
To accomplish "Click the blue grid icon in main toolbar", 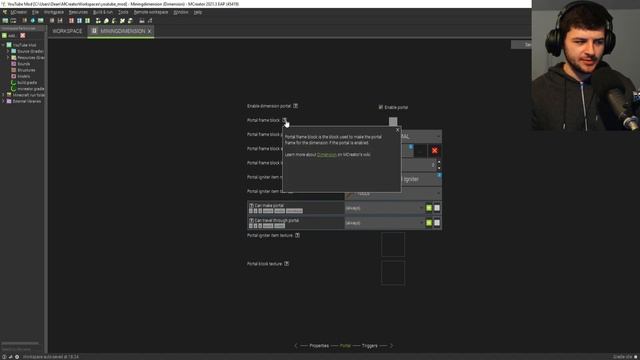I will pos(80,20).
